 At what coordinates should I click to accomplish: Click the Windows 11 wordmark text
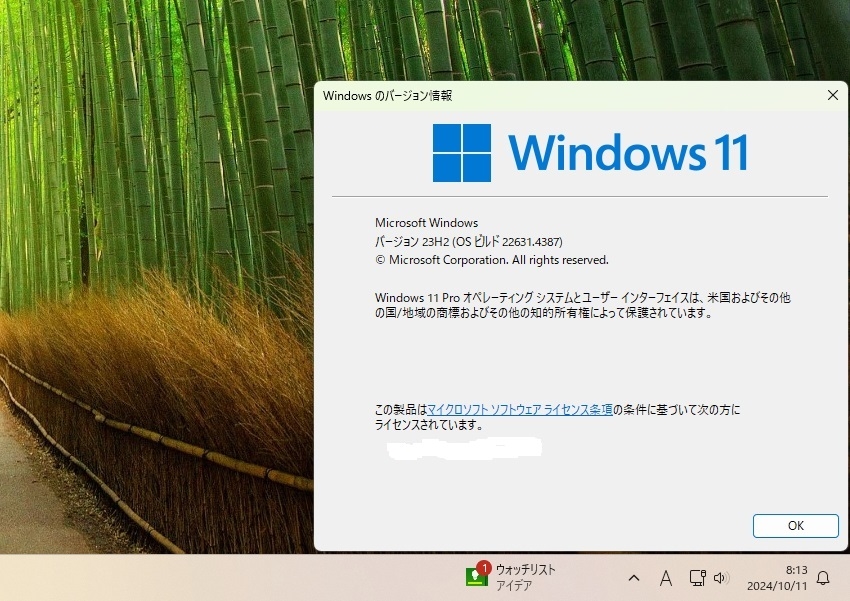pyautogui.click(x=629, y=153)
